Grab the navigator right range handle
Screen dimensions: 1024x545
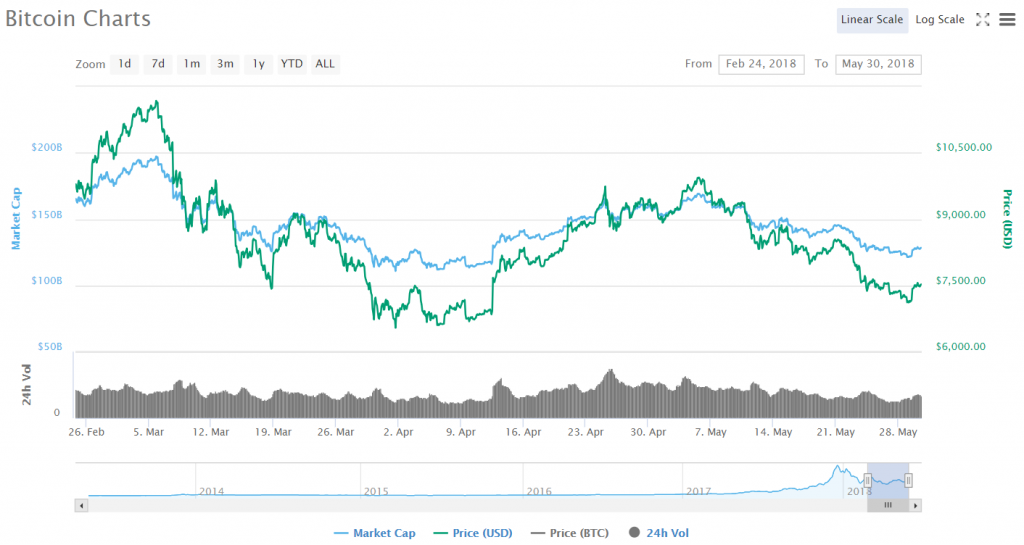click(908, 480)
